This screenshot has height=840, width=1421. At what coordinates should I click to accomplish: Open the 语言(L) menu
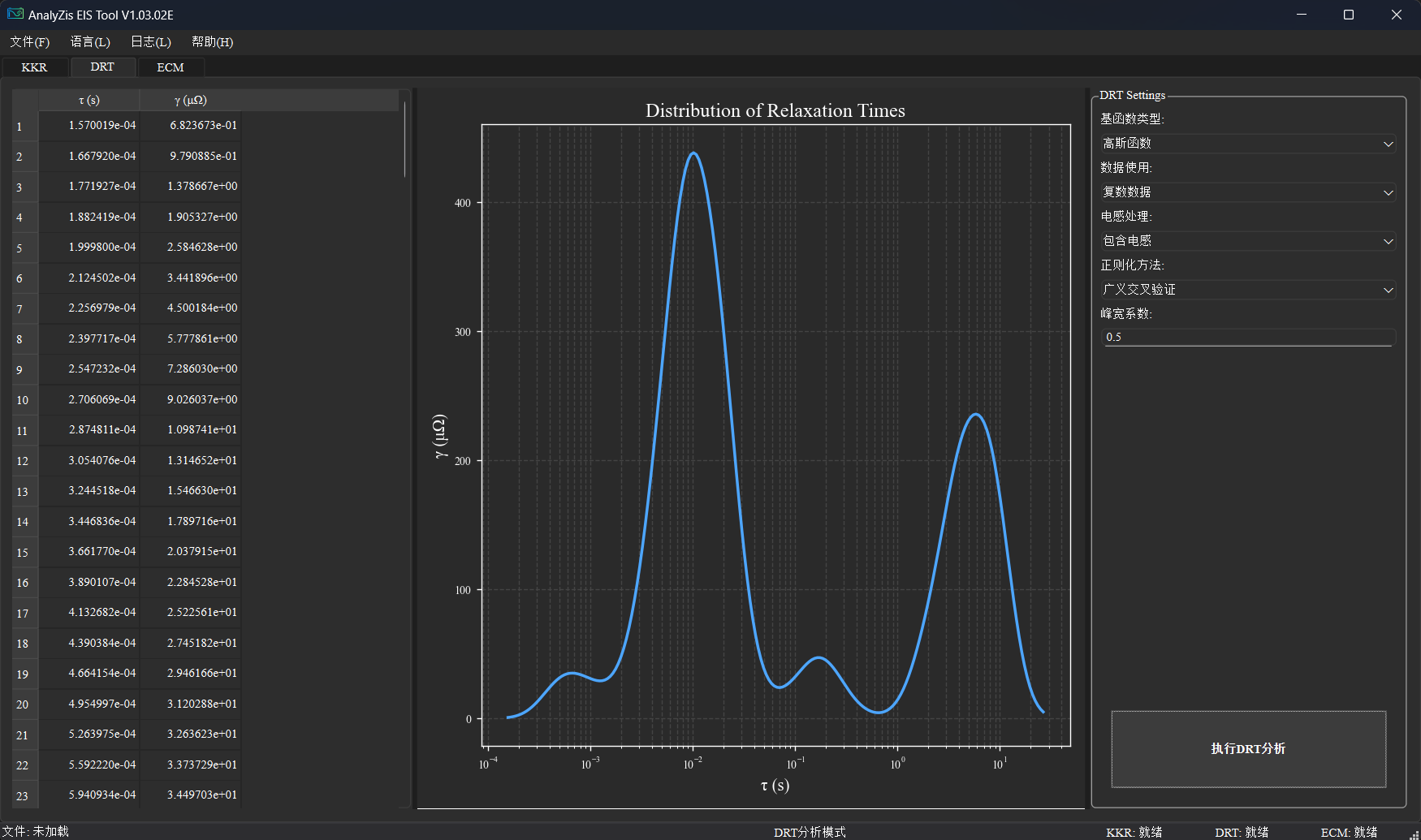[90, 42]
